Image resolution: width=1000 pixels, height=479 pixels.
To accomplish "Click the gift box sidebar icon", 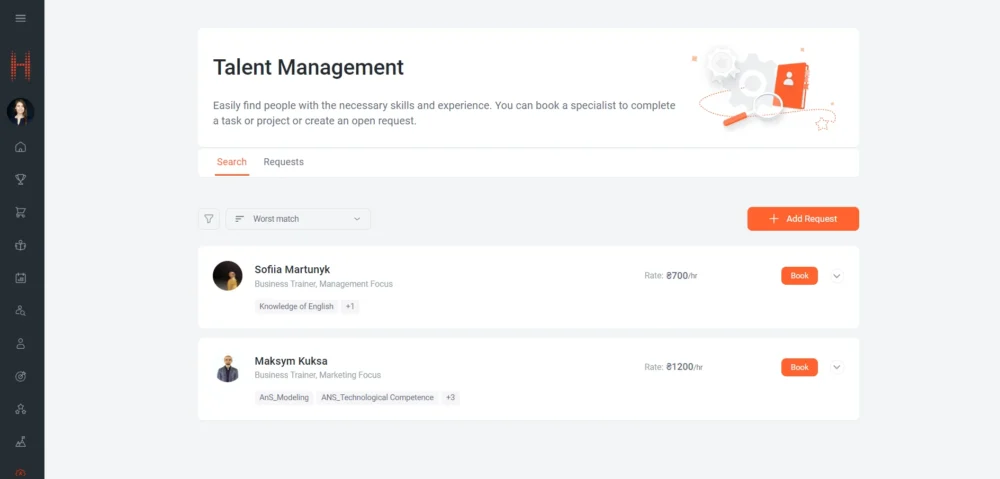I will 21,245.
